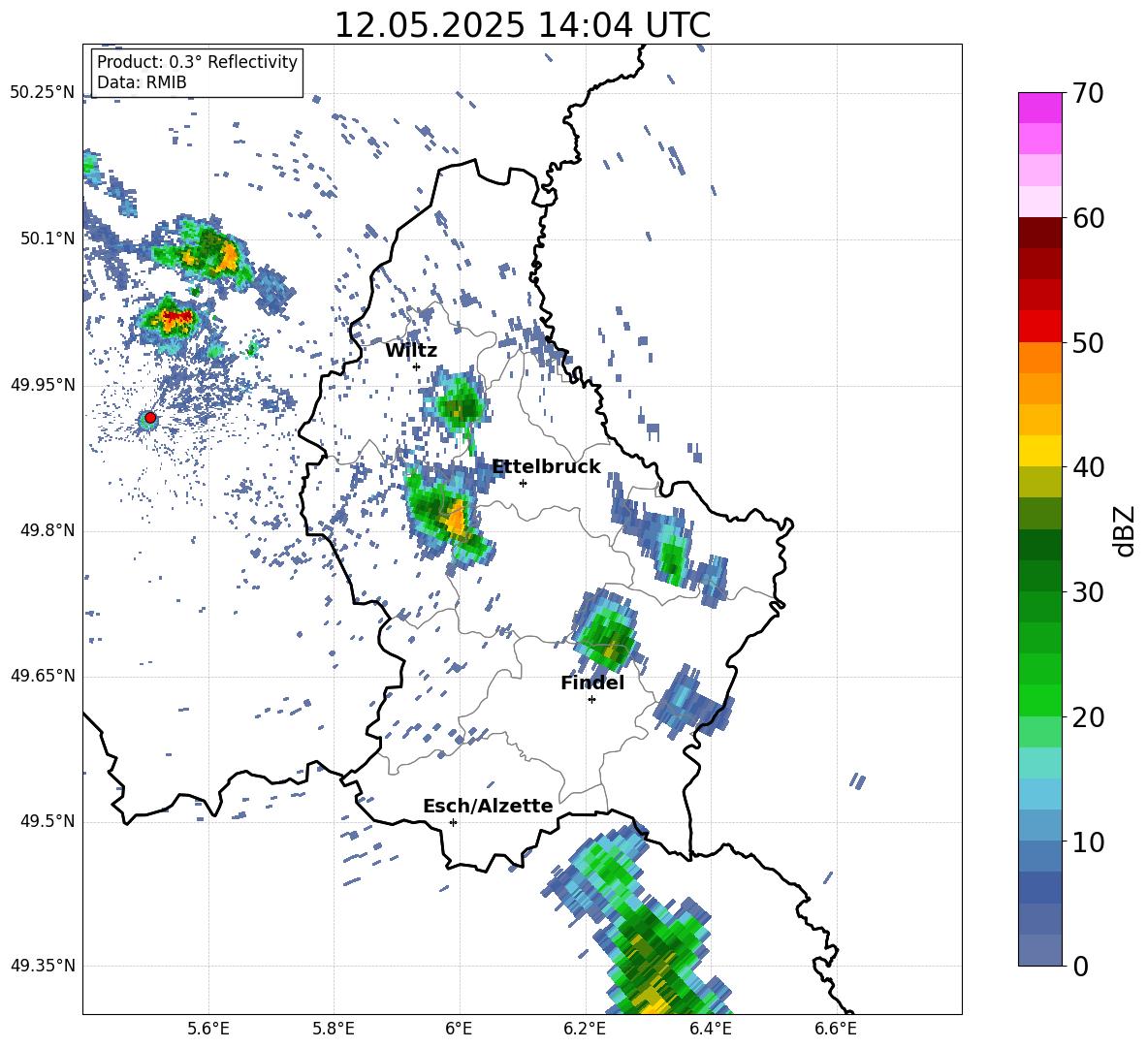
Task: Click the 49.8°N latitude label
Action: pos(48,530)
